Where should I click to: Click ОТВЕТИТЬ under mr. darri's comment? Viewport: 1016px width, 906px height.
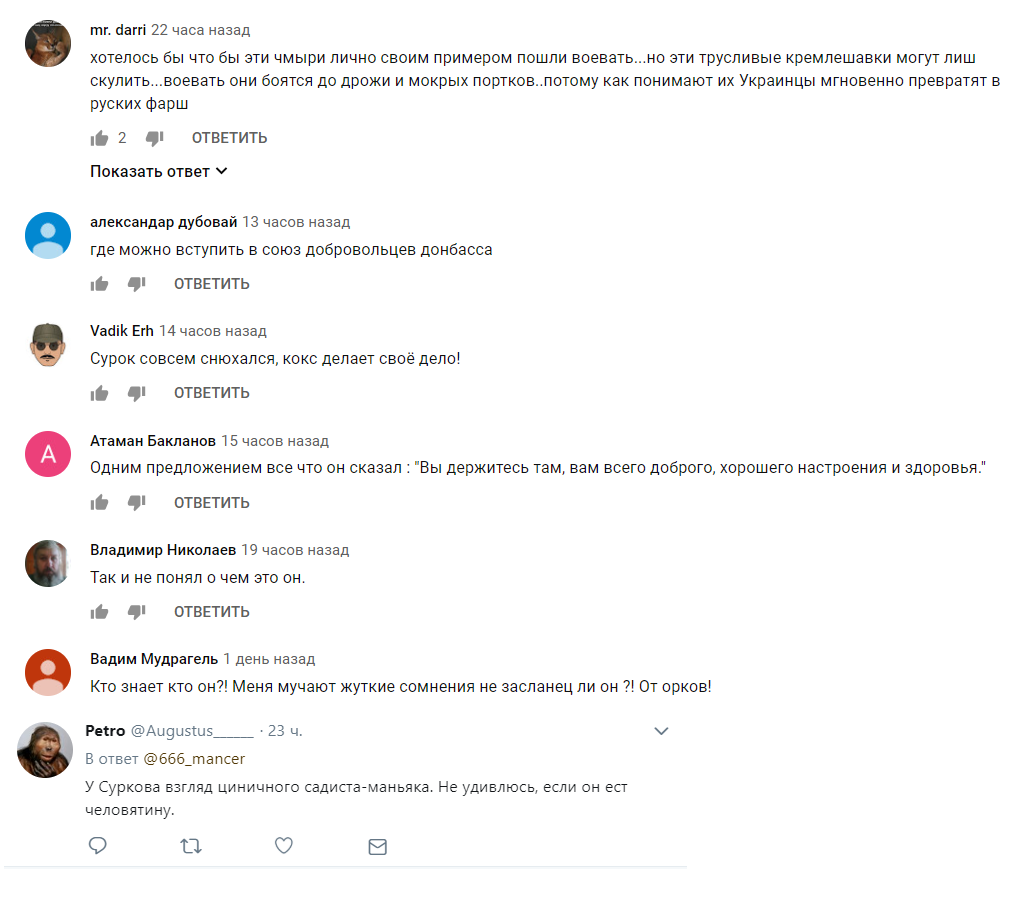(229, 138)
